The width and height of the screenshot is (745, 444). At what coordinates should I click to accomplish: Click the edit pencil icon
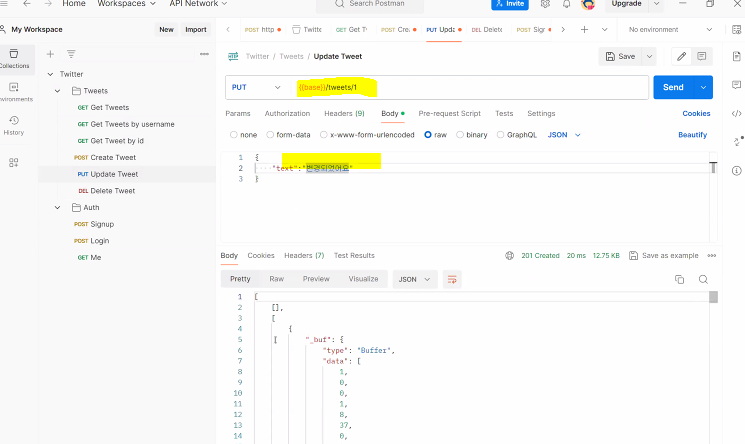[x=681, y=57]
